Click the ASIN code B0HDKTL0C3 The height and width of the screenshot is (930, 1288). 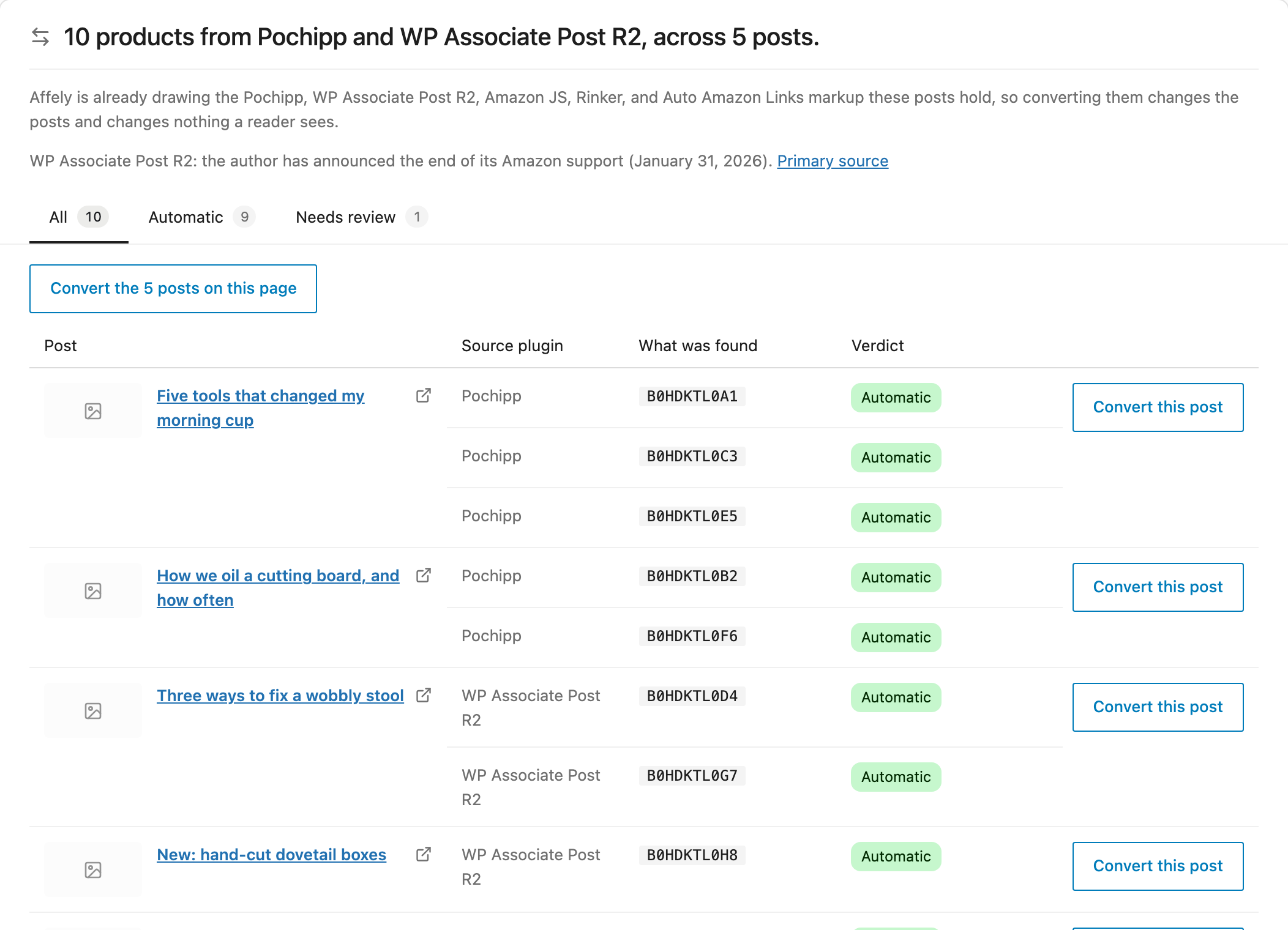(692, 456)
